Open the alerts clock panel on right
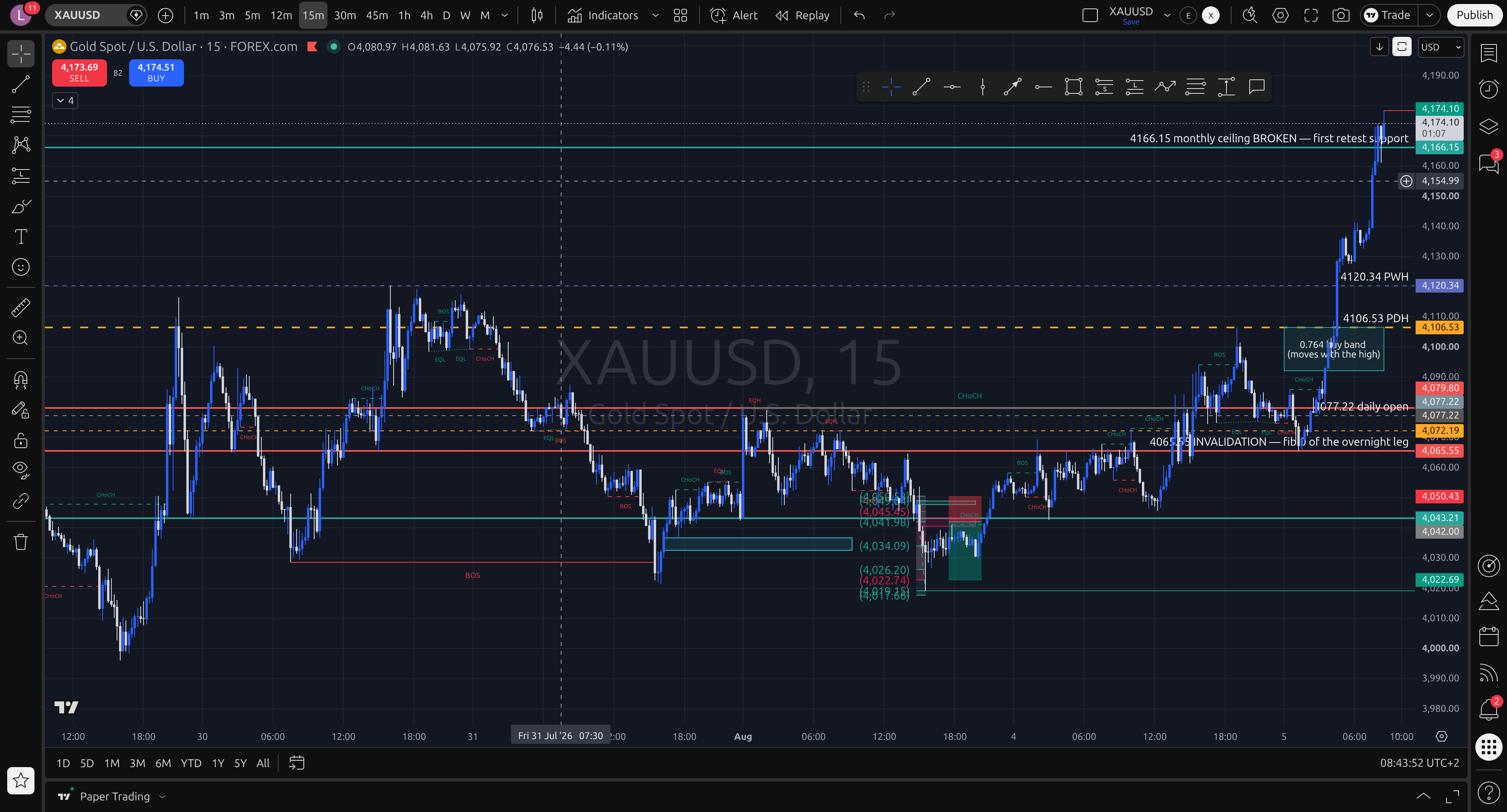The image size is (1507, 812). (1488, 89)
